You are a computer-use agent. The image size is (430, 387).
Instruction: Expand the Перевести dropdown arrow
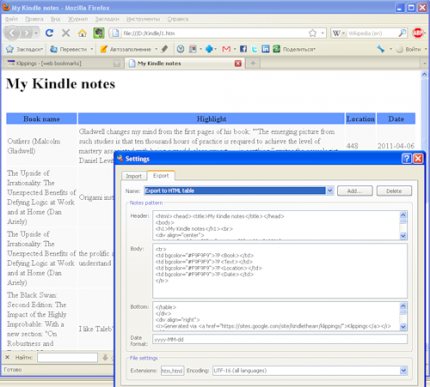point(92,49)
